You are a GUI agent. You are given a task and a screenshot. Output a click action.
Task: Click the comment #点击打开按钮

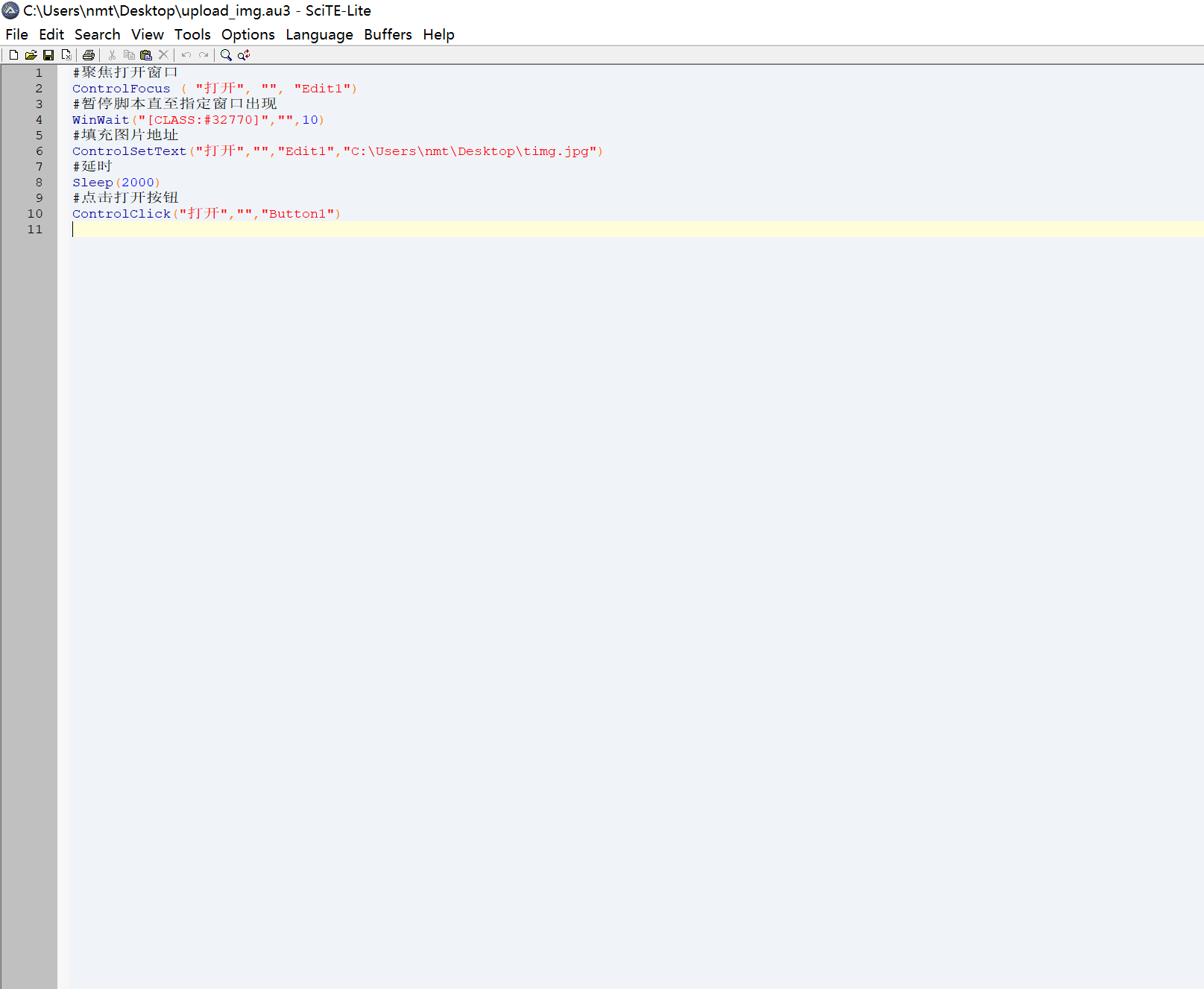click(x=125, y=198)
